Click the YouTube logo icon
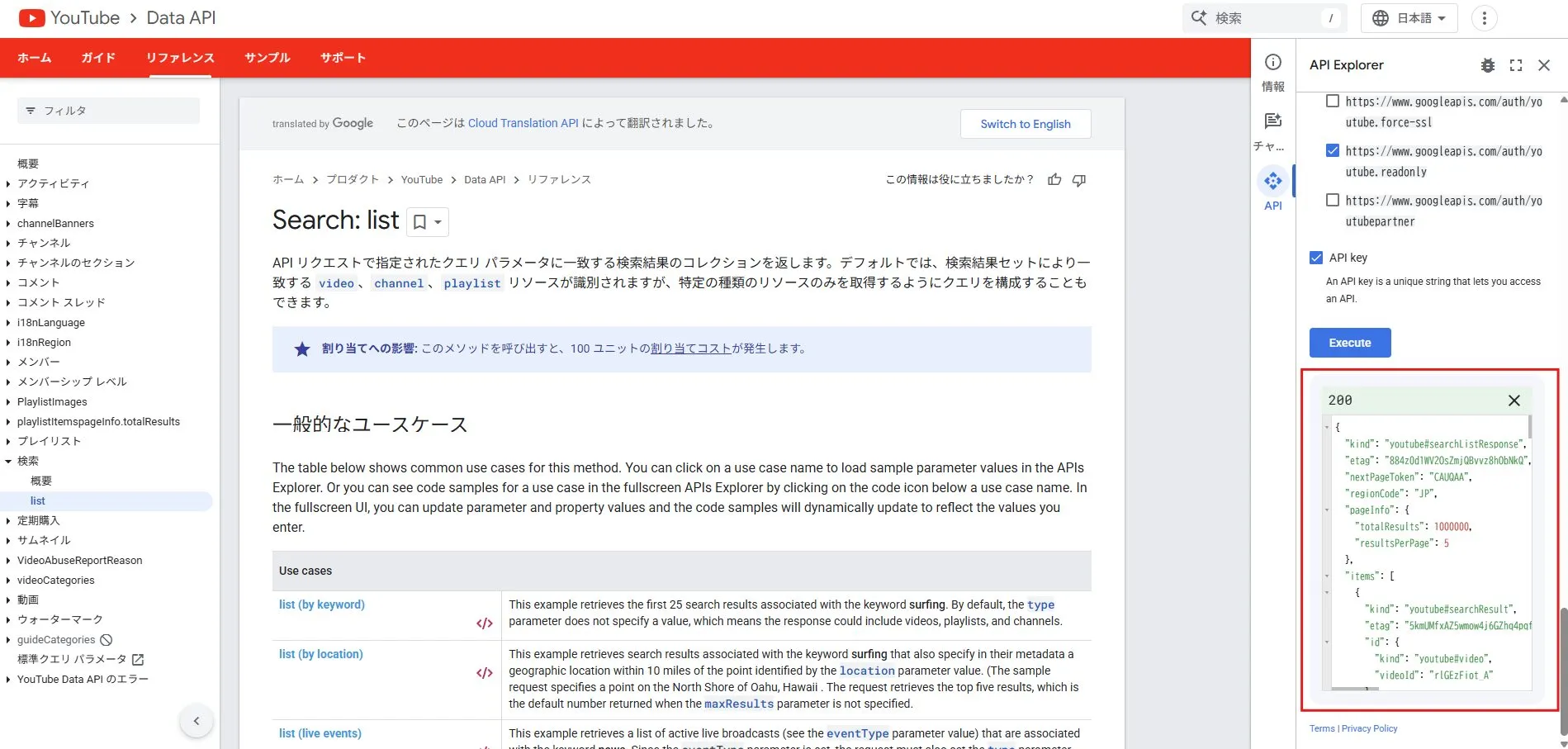Image resolution: width=1568 pixels, height=749 pixels. pyautogui.click(x=31, y=18)
